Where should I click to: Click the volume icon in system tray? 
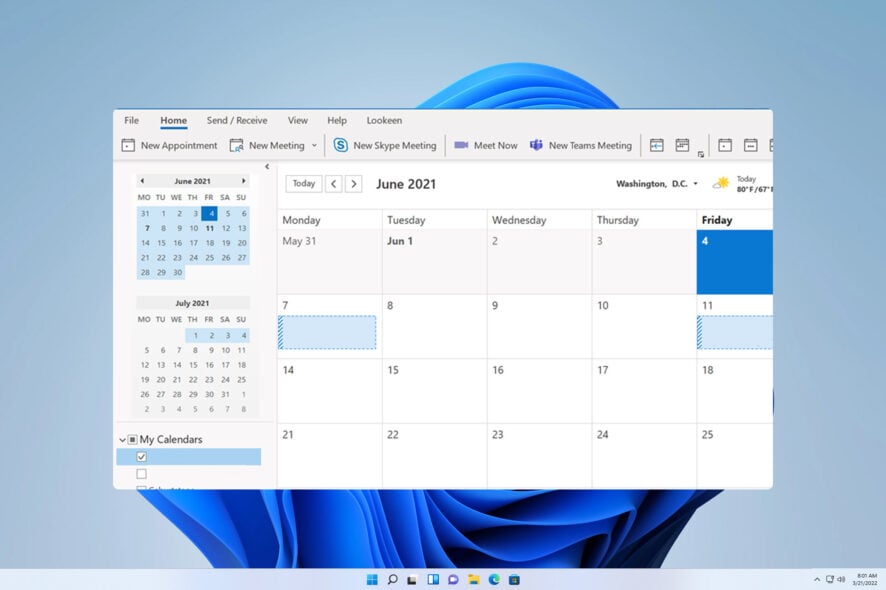pyautogui.click(x=841, y=579)
